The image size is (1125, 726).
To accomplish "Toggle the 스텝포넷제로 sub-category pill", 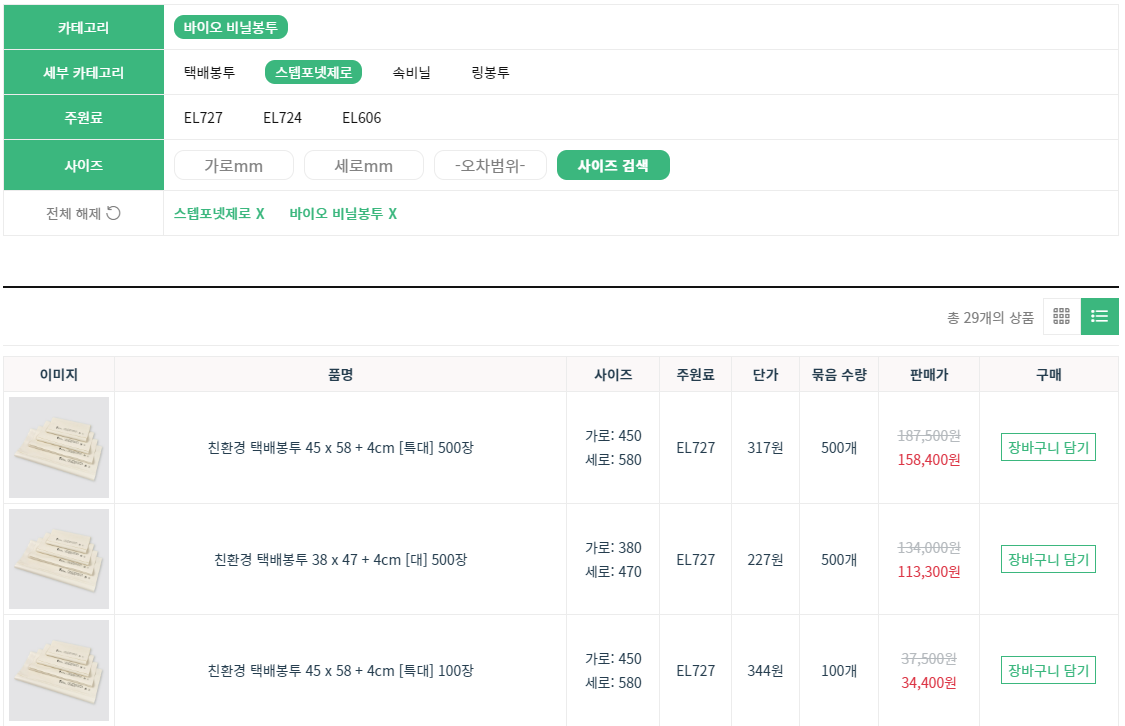I will point(313,72).
